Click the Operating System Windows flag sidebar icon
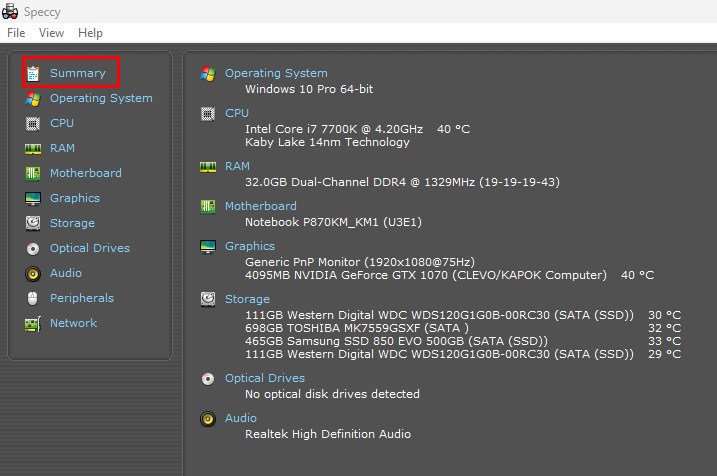 [33, 98]
